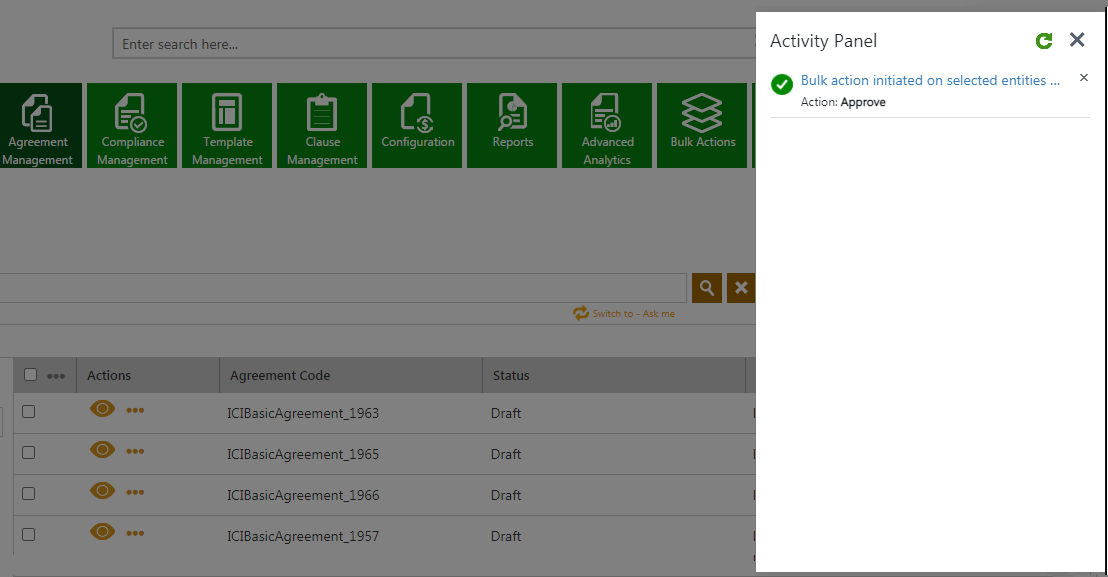Toggle the select-all checkbox in header
Screen dimensions: 1108x577
coord(30,375)
